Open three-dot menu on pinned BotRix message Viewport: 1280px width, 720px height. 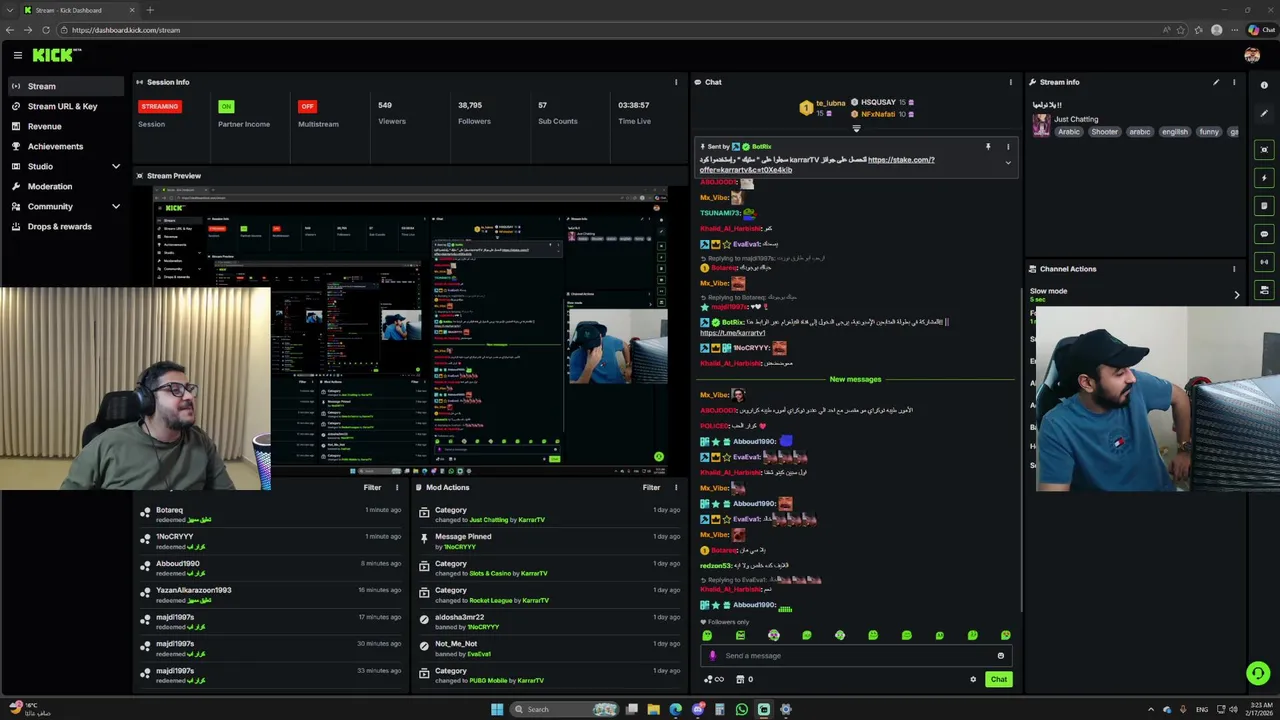click(x=1008, y=147)
